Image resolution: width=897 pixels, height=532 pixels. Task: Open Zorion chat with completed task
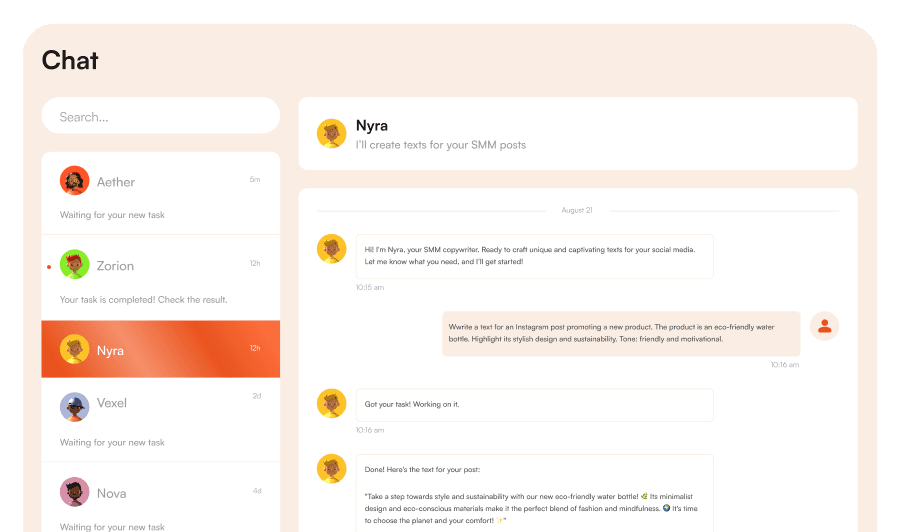point(160,280)
